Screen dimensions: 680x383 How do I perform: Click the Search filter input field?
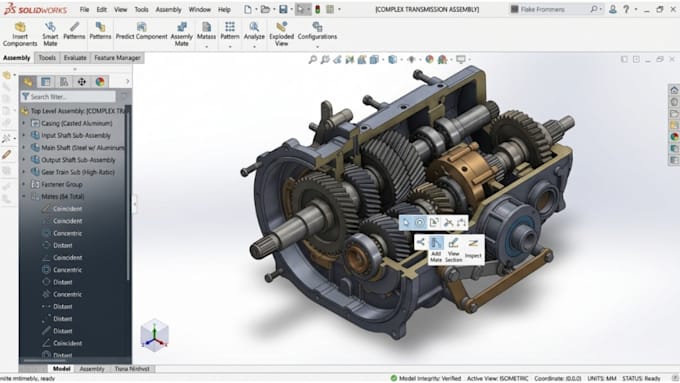tap(68, 96)
